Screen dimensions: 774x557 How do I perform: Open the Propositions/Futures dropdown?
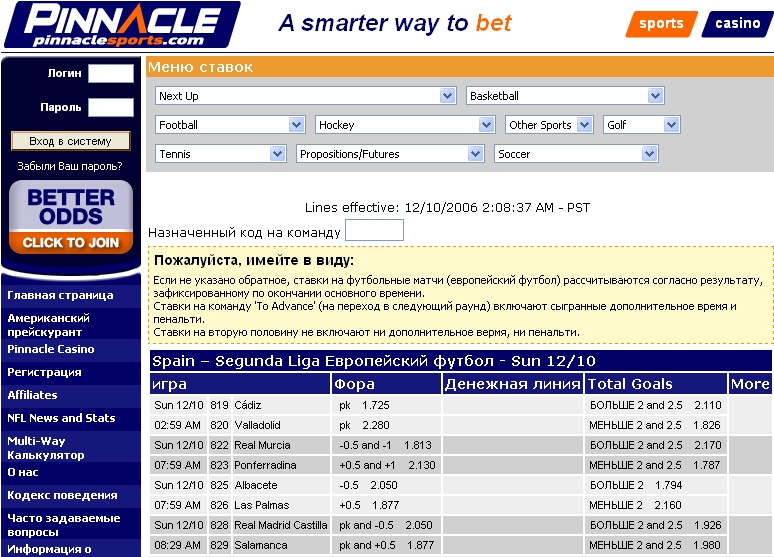391,154
